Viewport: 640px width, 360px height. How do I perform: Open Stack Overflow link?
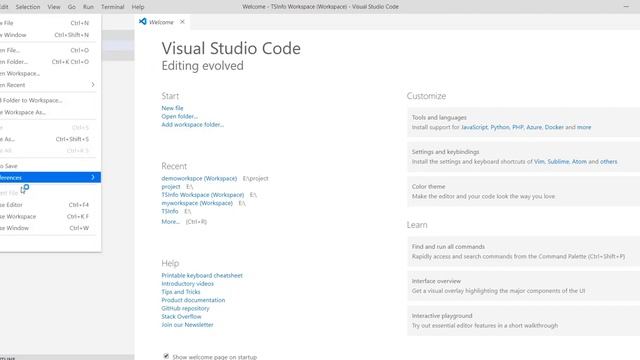181,316
